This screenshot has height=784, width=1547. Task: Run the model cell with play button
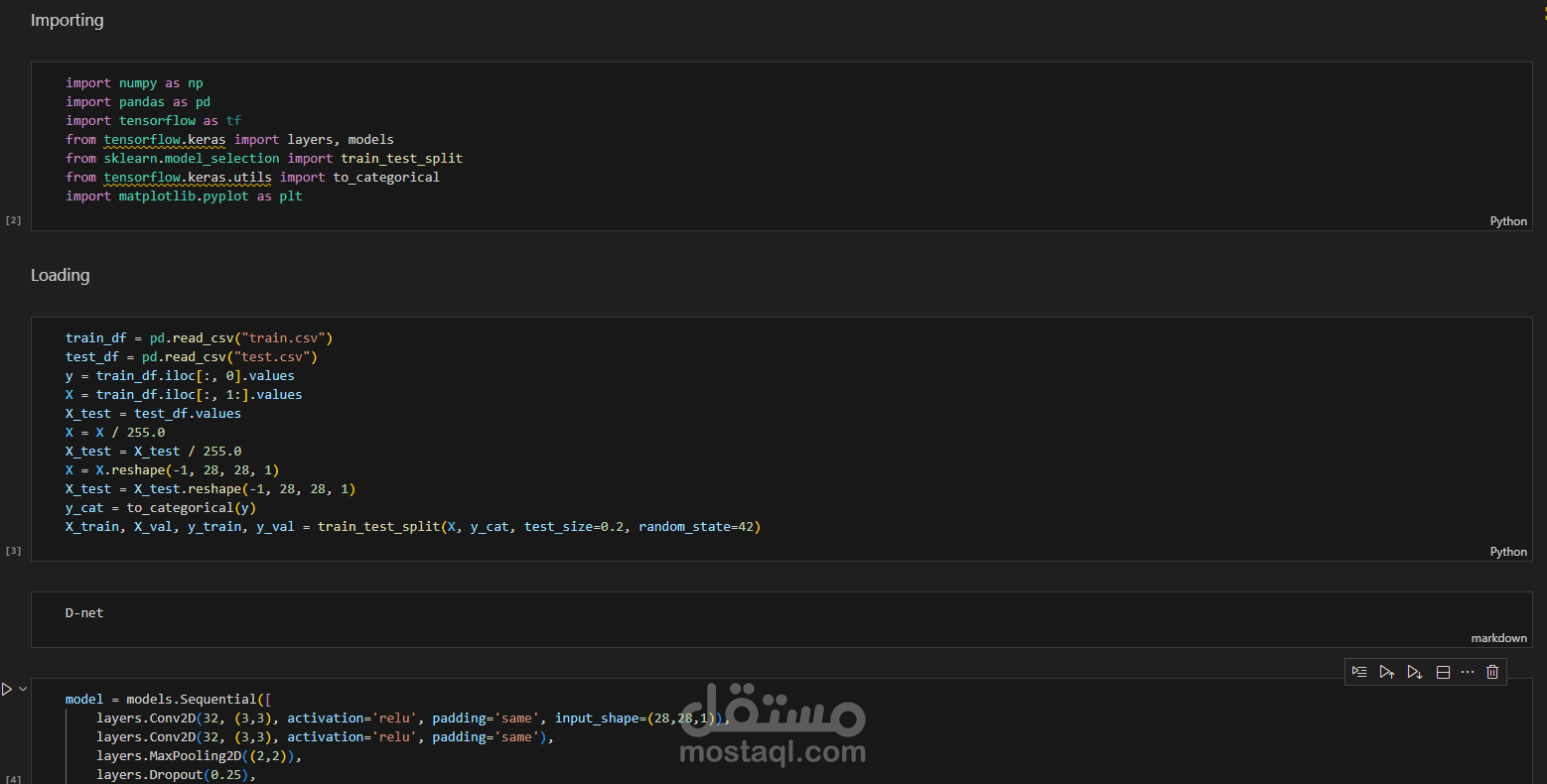(x=7, y=689)
